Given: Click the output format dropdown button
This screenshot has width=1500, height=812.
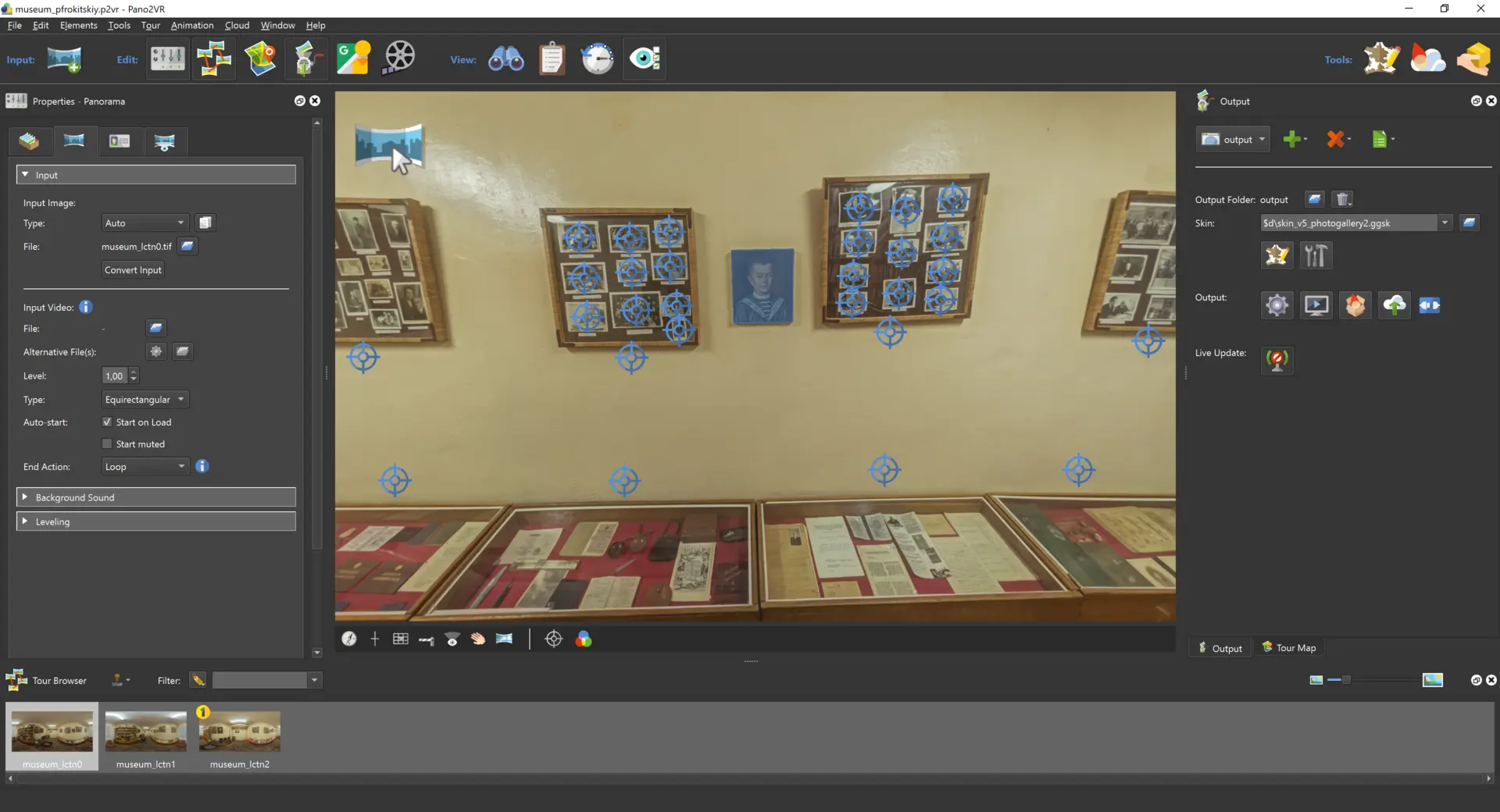Looking at the screenshot, I should 1232,140.
